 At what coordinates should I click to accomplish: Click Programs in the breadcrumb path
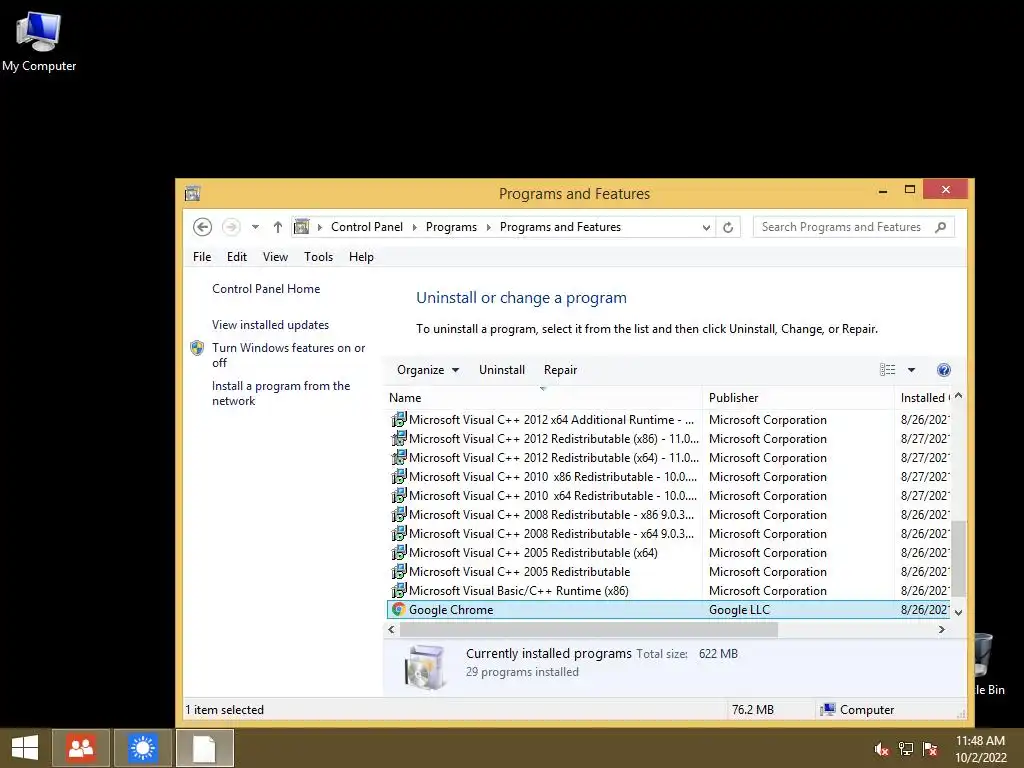451,227
